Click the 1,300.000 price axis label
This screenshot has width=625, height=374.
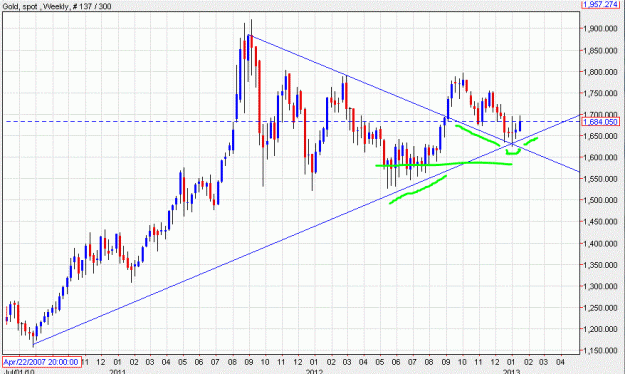click(x=601, y=286)
